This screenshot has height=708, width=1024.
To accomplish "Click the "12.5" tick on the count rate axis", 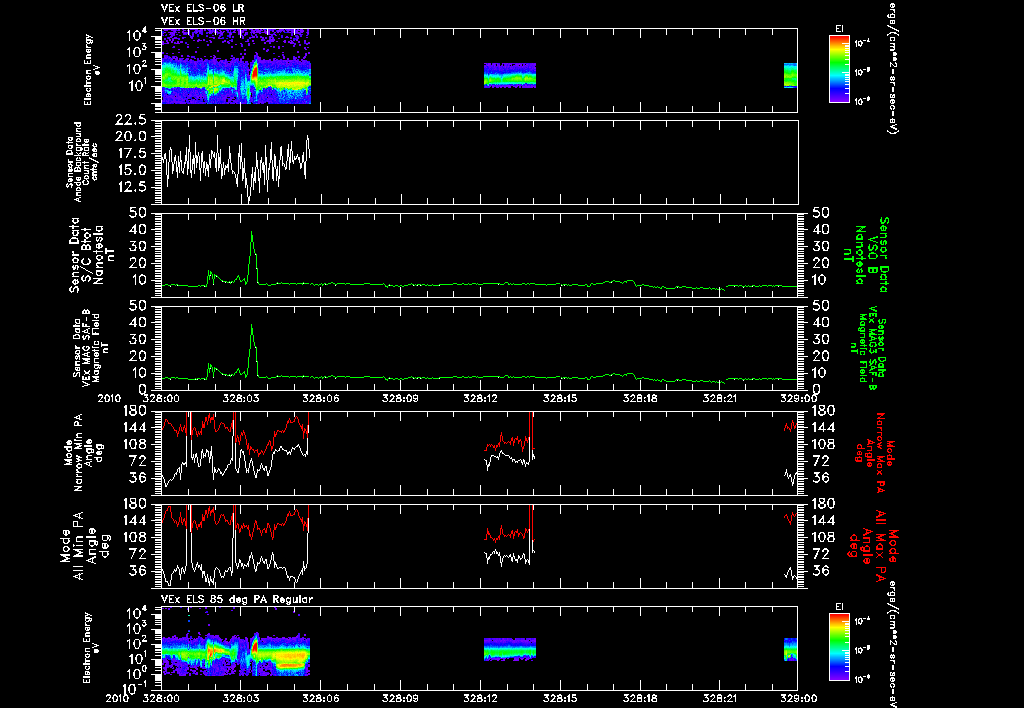I will pos(129,187).
